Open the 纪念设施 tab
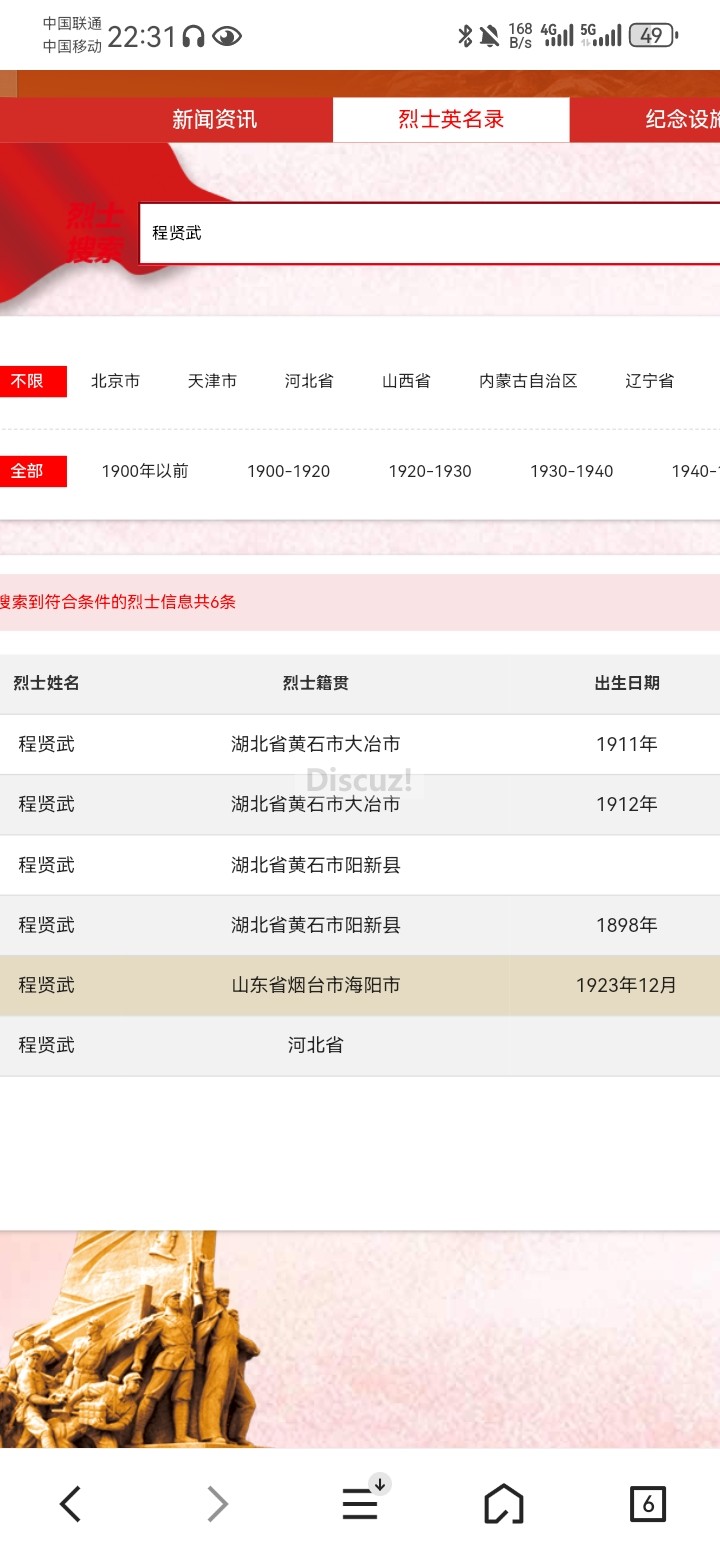720x1560 pixels. tap(682, 120)
